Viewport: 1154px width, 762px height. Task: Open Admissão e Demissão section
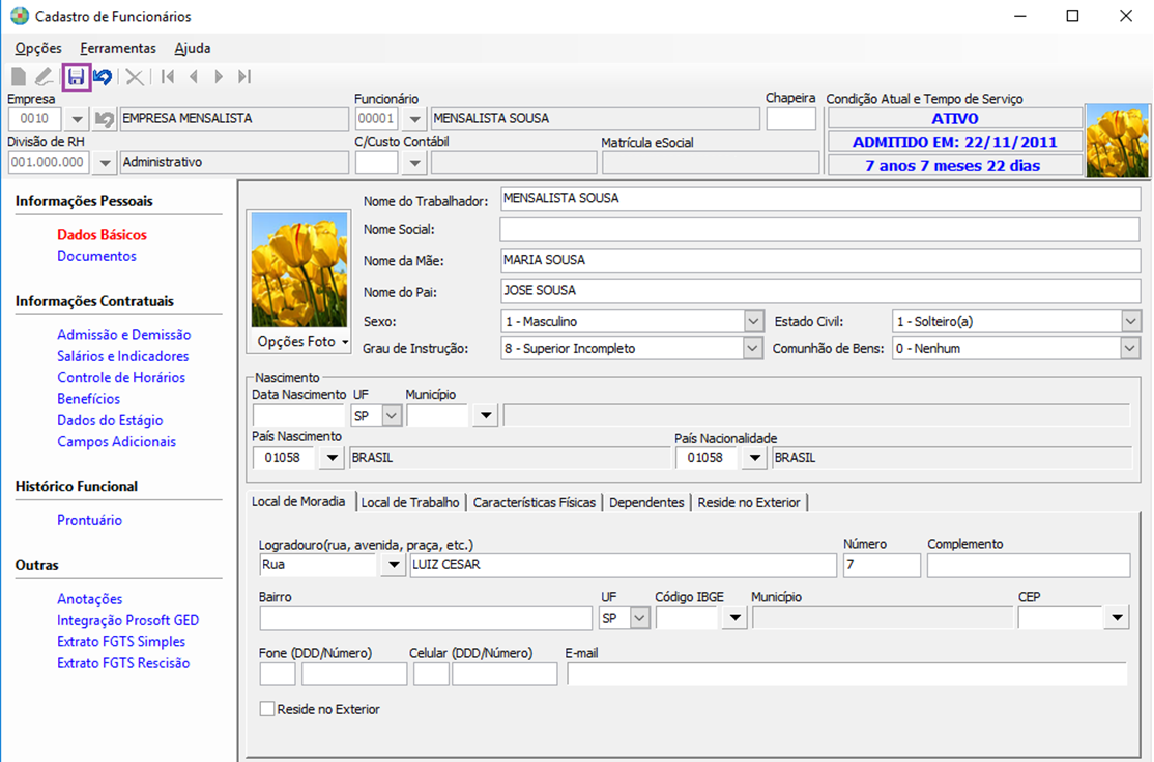click(124, 335)
